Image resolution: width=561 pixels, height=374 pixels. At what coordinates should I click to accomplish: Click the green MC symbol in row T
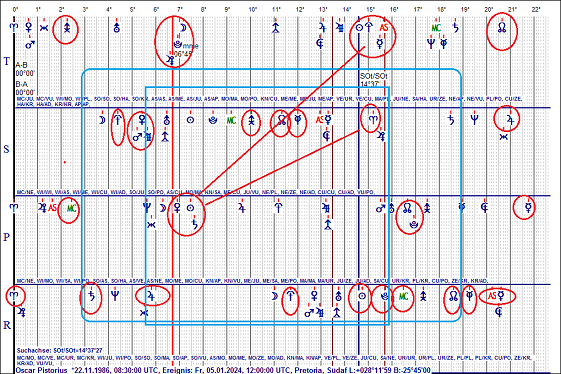(436, 28)
